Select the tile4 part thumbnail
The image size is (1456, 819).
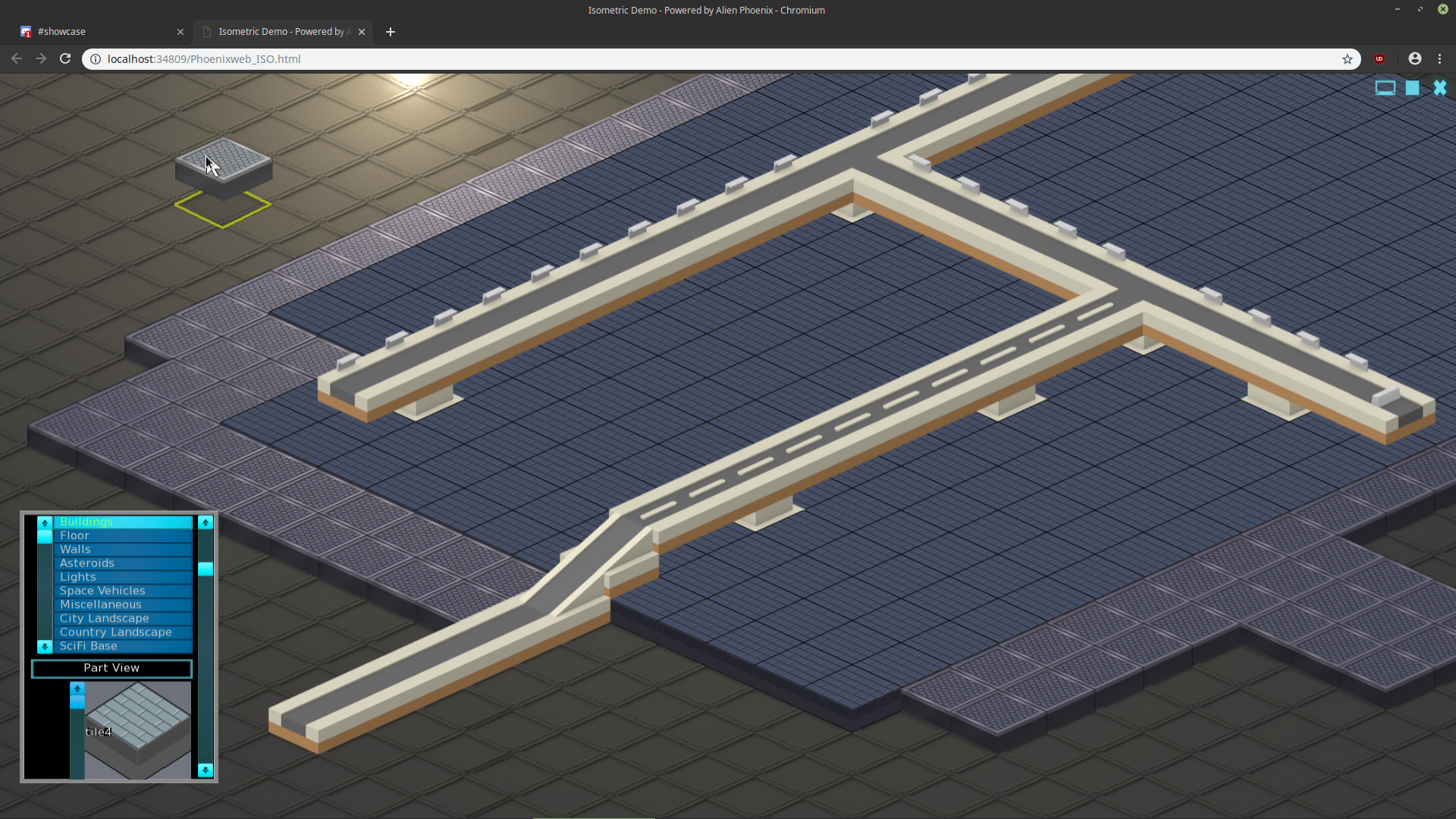[x=138, y=730]
